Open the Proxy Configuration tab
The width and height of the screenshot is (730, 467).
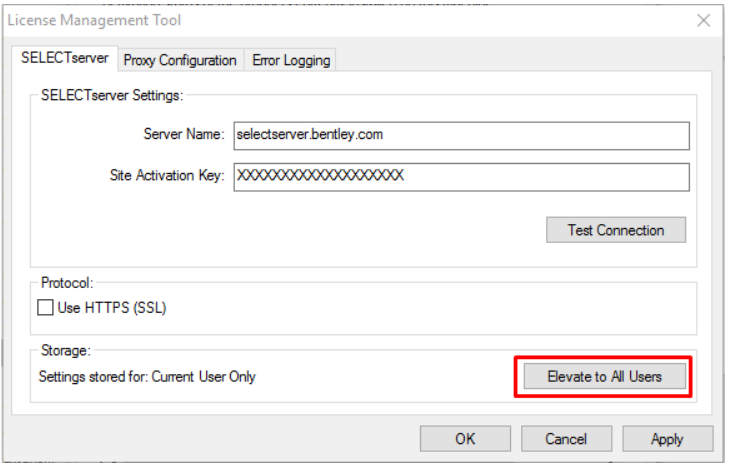(180, 61)
